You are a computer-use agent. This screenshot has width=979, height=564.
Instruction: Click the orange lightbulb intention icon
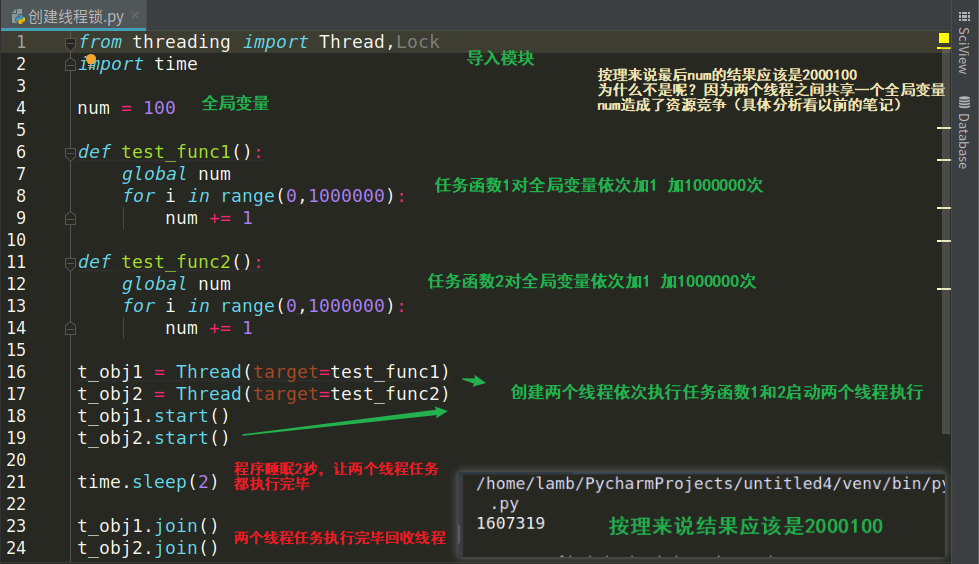tap(91, 60)
